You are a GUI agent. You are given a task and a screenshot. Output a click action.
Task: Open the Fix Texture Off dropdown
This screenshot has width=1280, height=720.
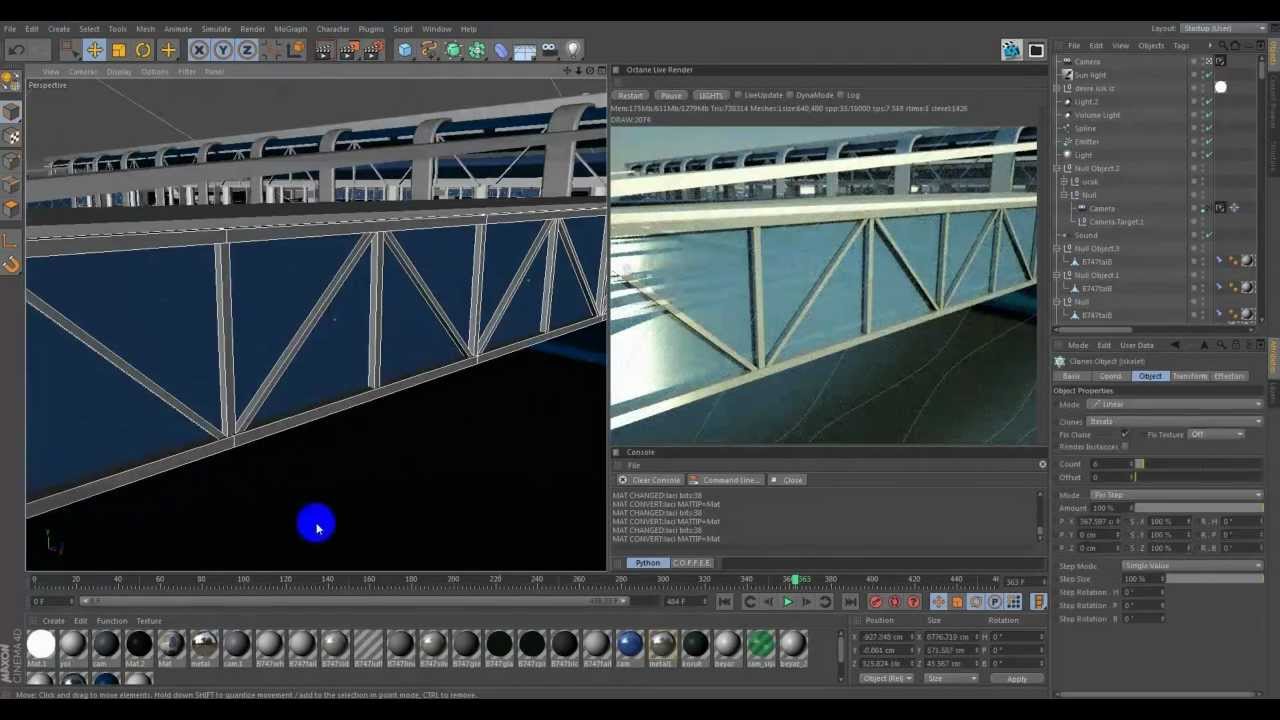[x=1215, y=434]
